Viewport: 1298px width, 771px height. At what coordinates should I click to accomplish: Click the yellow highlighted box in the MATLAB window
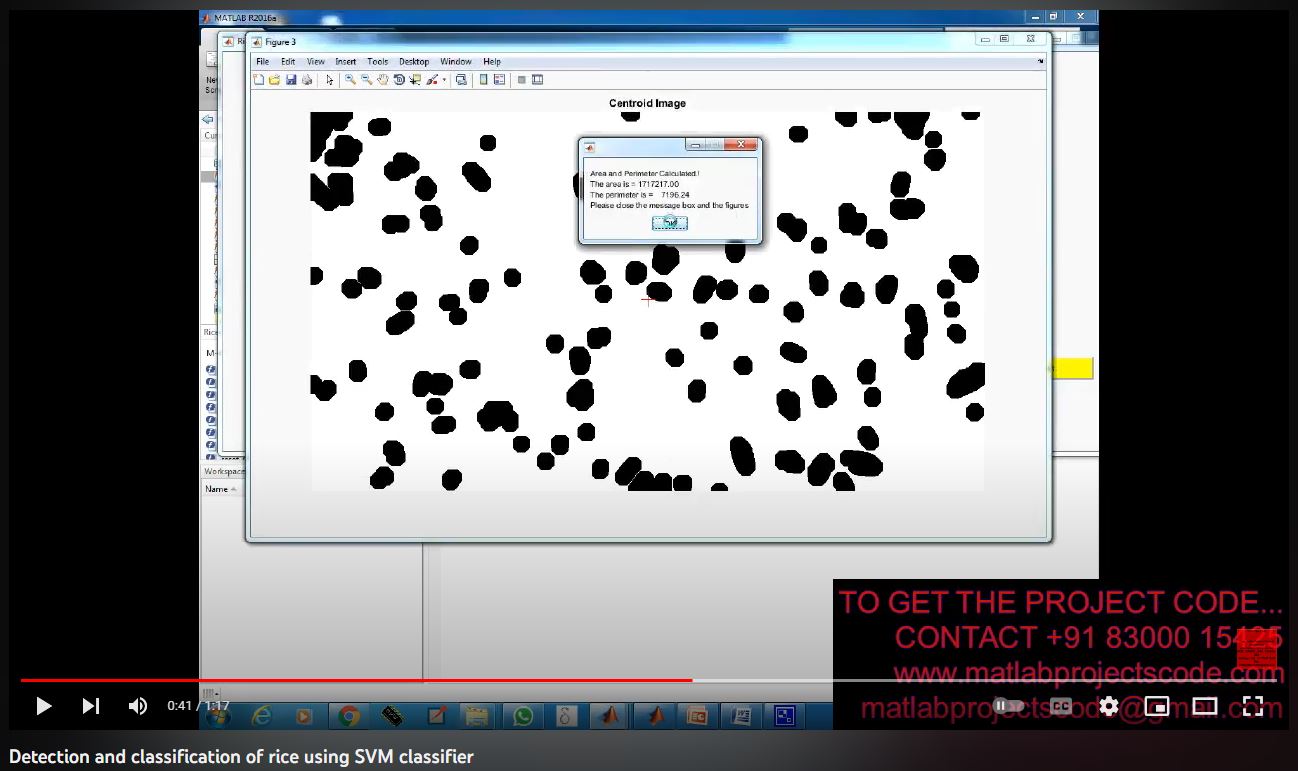pos(1073,369)
